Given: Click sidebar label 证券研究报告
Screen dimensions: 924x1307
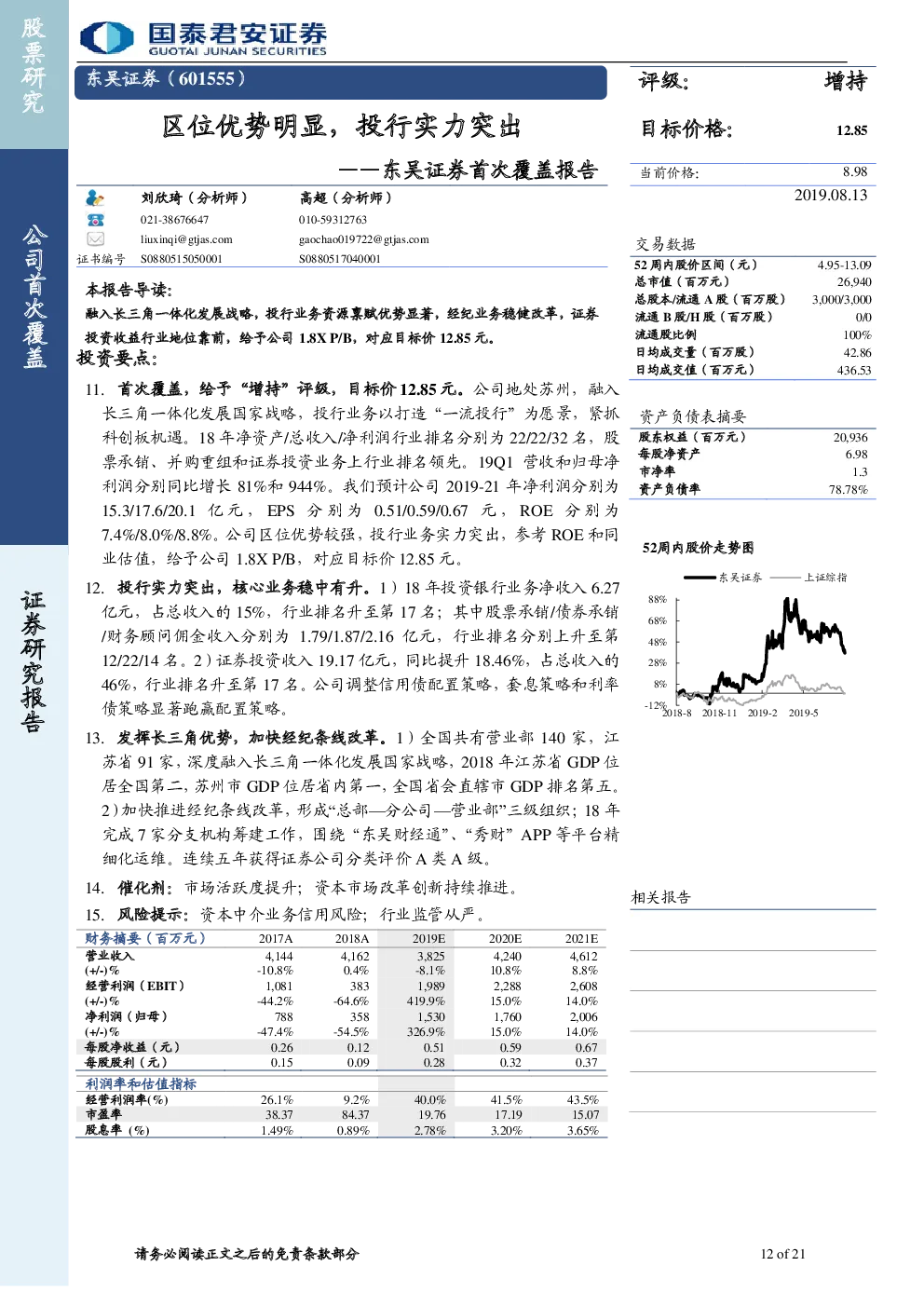Looking at the screenshot, I should (x=33, y=661).
